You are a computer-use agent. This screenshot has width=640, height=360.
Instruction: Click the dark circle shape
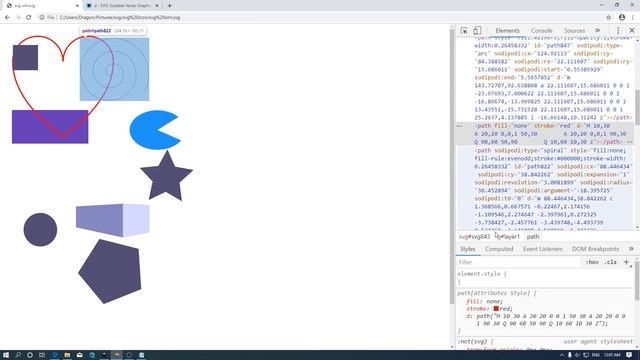[x=40, y=229]
